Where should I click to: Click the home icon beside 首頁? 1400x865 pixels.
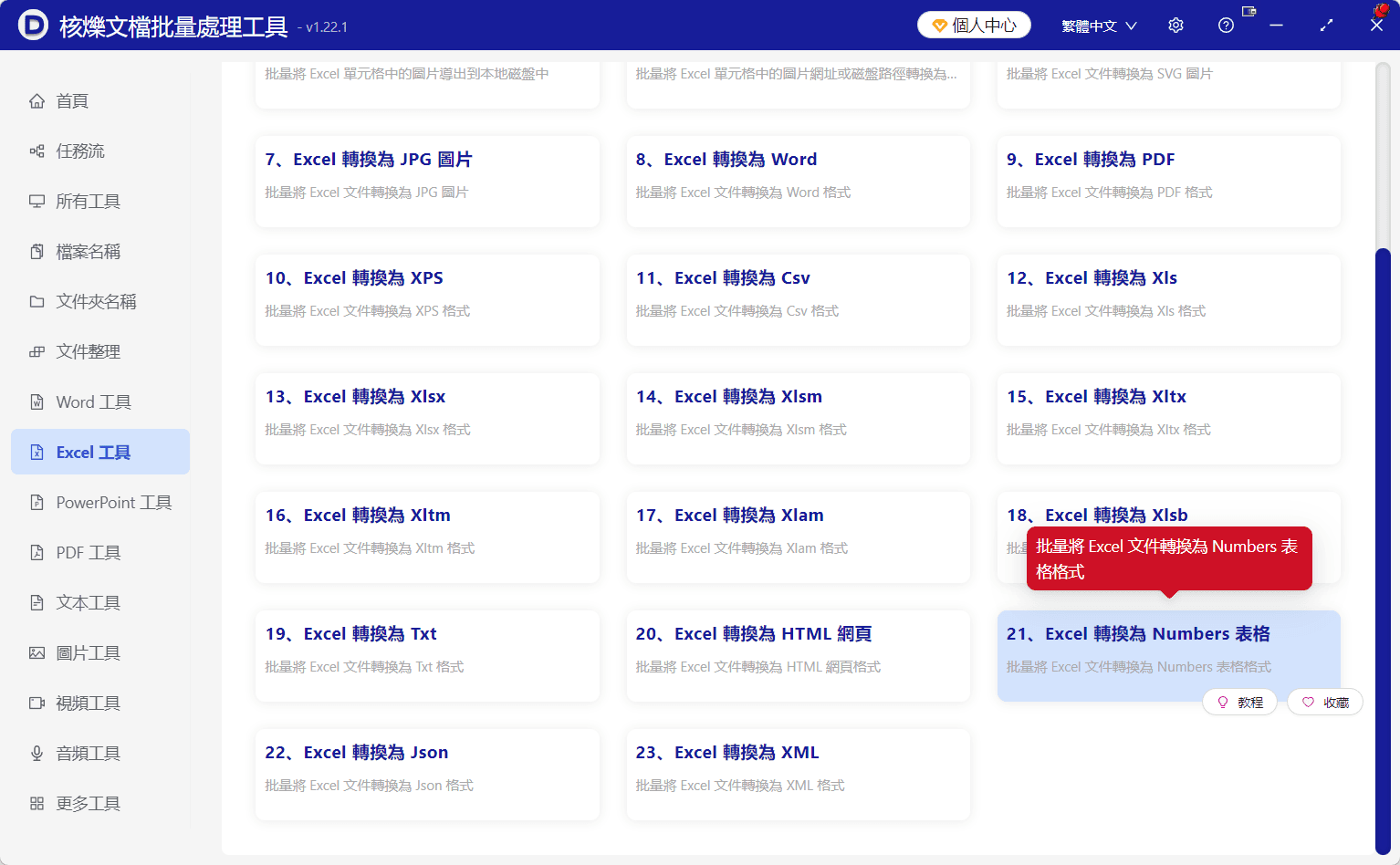point(37,101)
